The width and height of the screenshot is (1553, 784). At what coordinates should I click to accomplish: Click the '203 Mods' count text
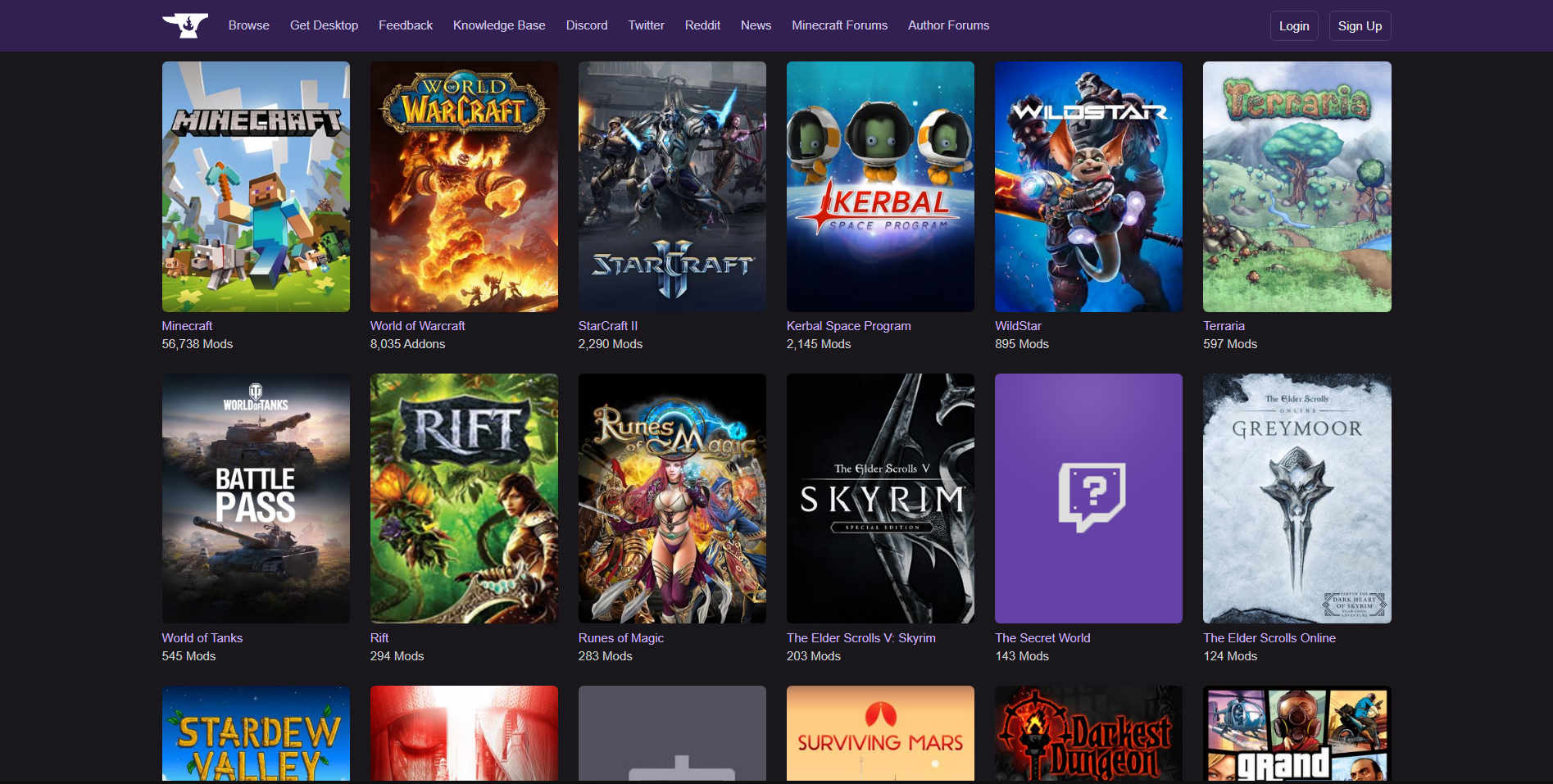[814, 656]
